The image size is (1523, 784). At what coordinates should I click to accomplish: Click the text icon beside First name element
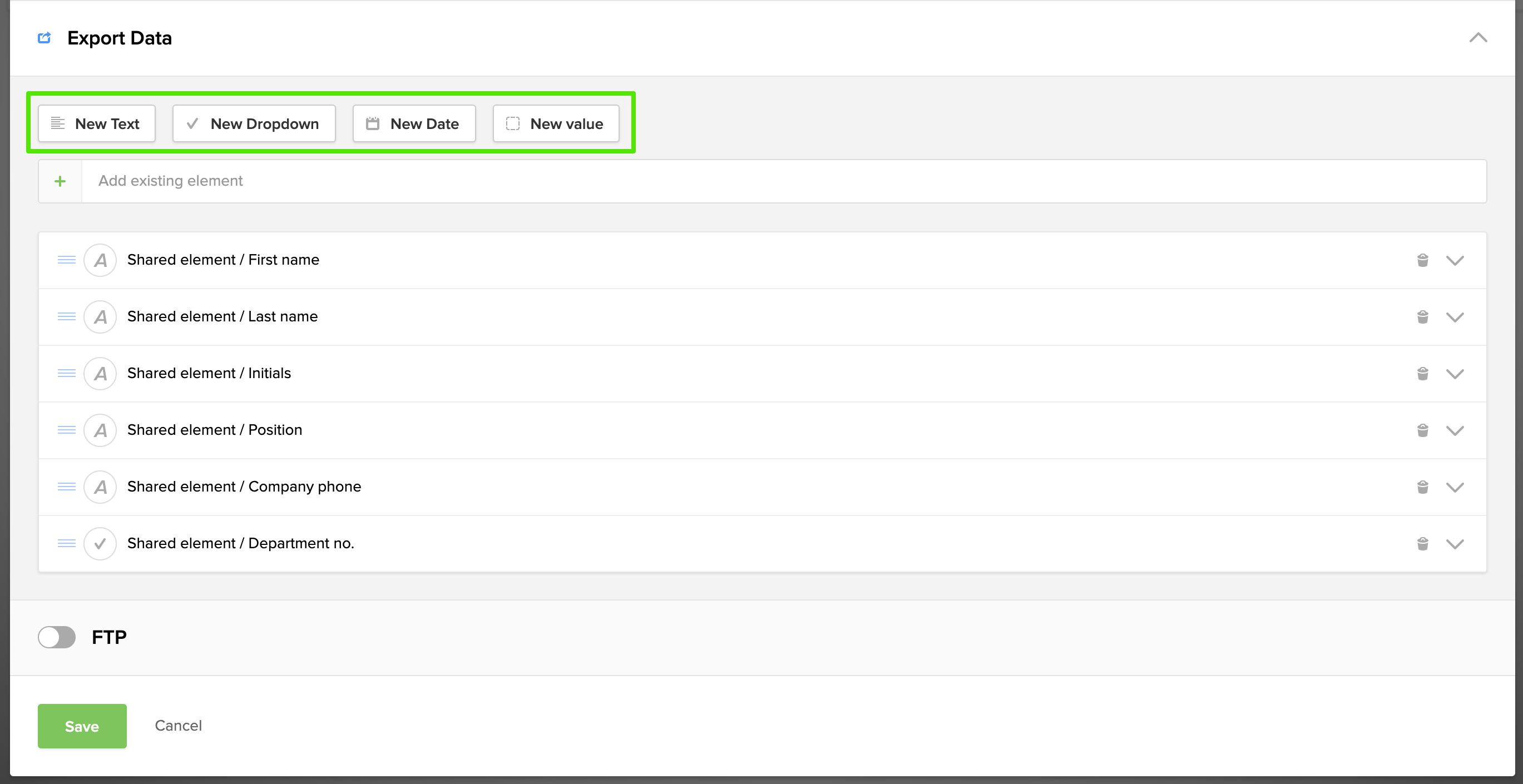coord(100,260)
